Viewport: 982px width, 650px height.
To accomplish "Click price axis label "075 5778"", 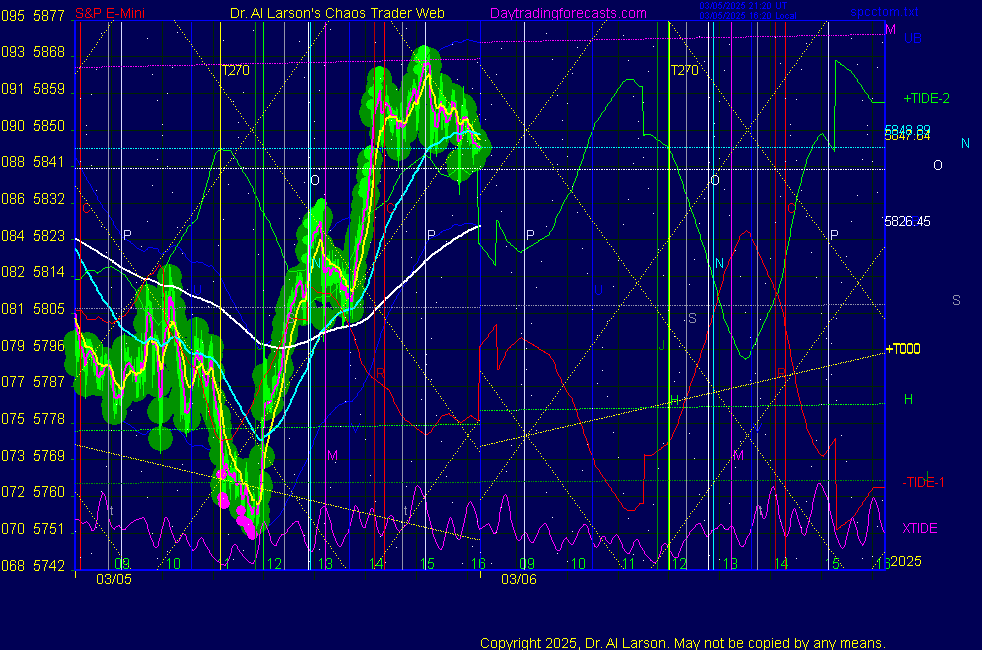I will [x=33, y=419].
